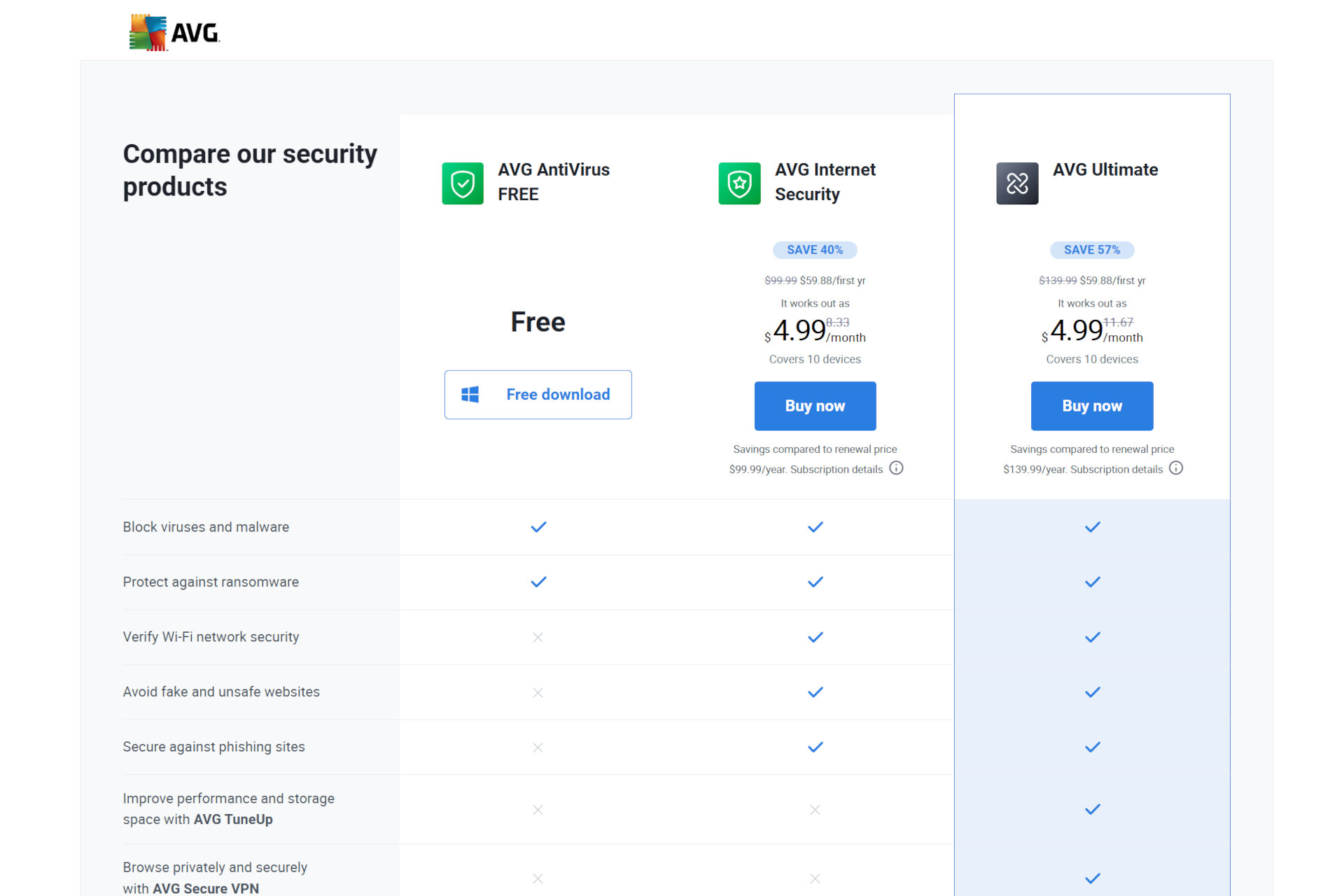Viewport: 1344px width, 896px height.
Task: Click the AVG Ultimate product title
Action: [x=1105, y=170]
